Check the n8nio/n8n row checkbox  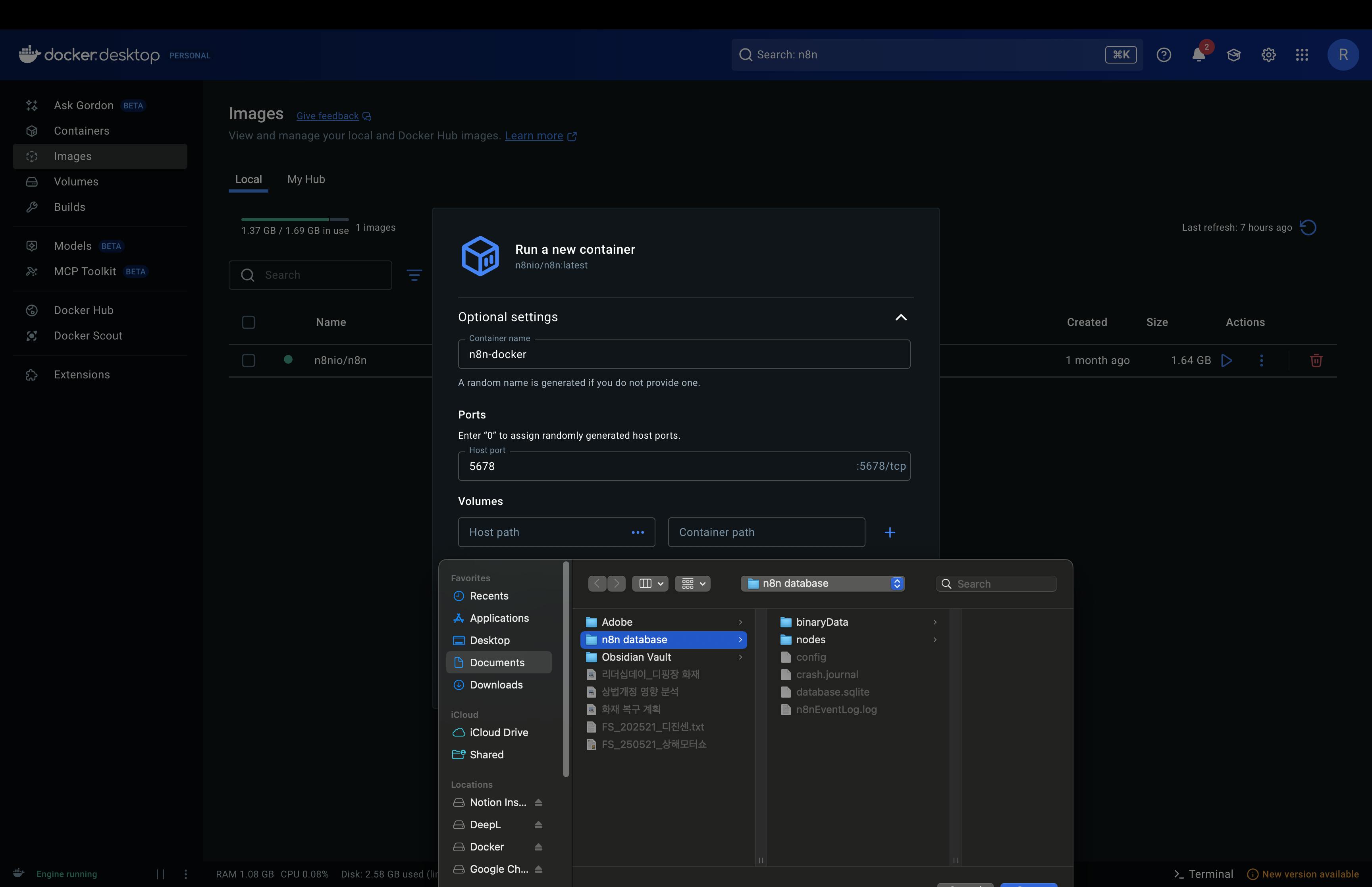click(x=248, y=361)
